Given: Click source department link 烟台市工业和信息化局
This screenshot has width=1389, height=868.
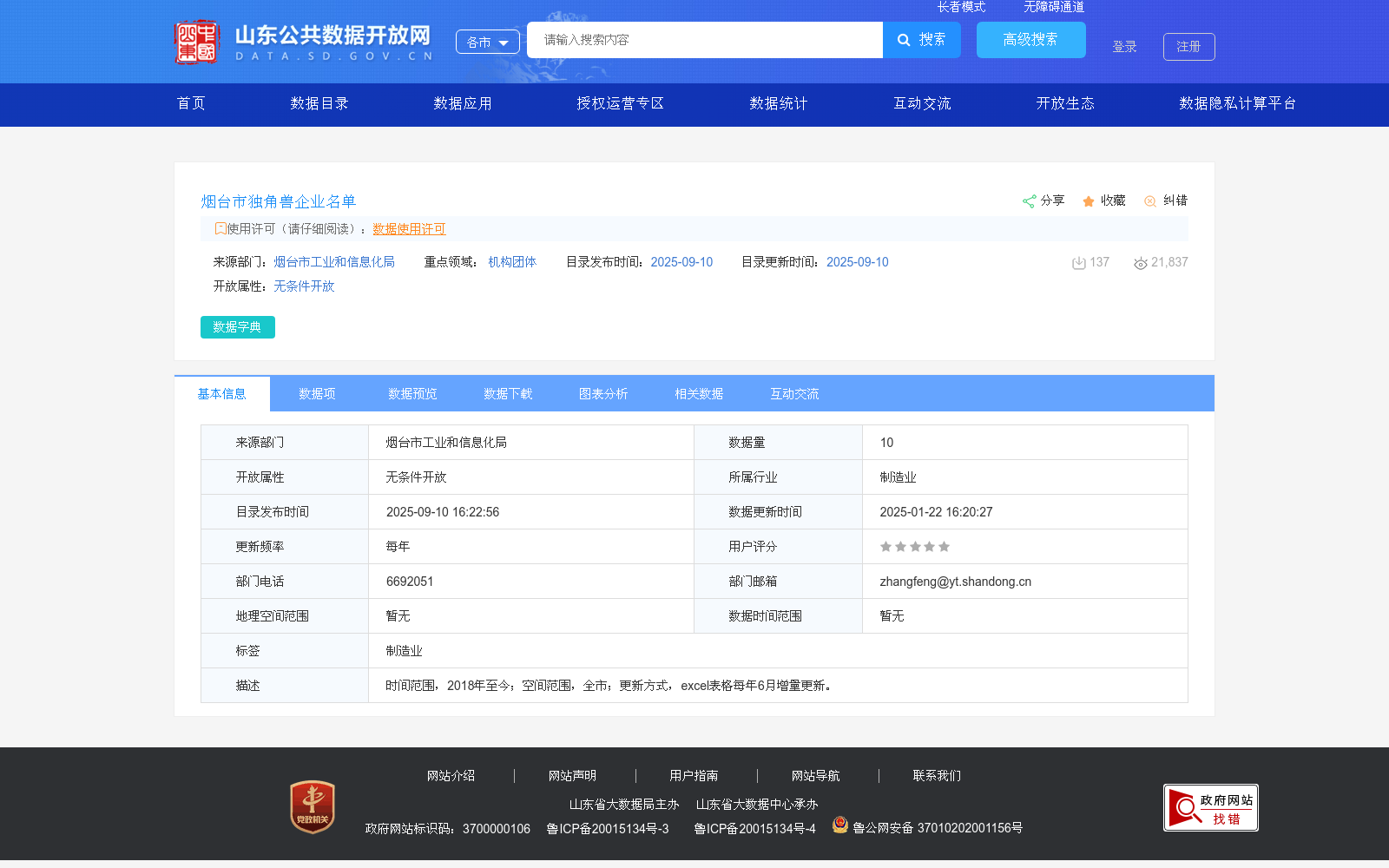Looking at the screenshot, I should coord(334,262).
